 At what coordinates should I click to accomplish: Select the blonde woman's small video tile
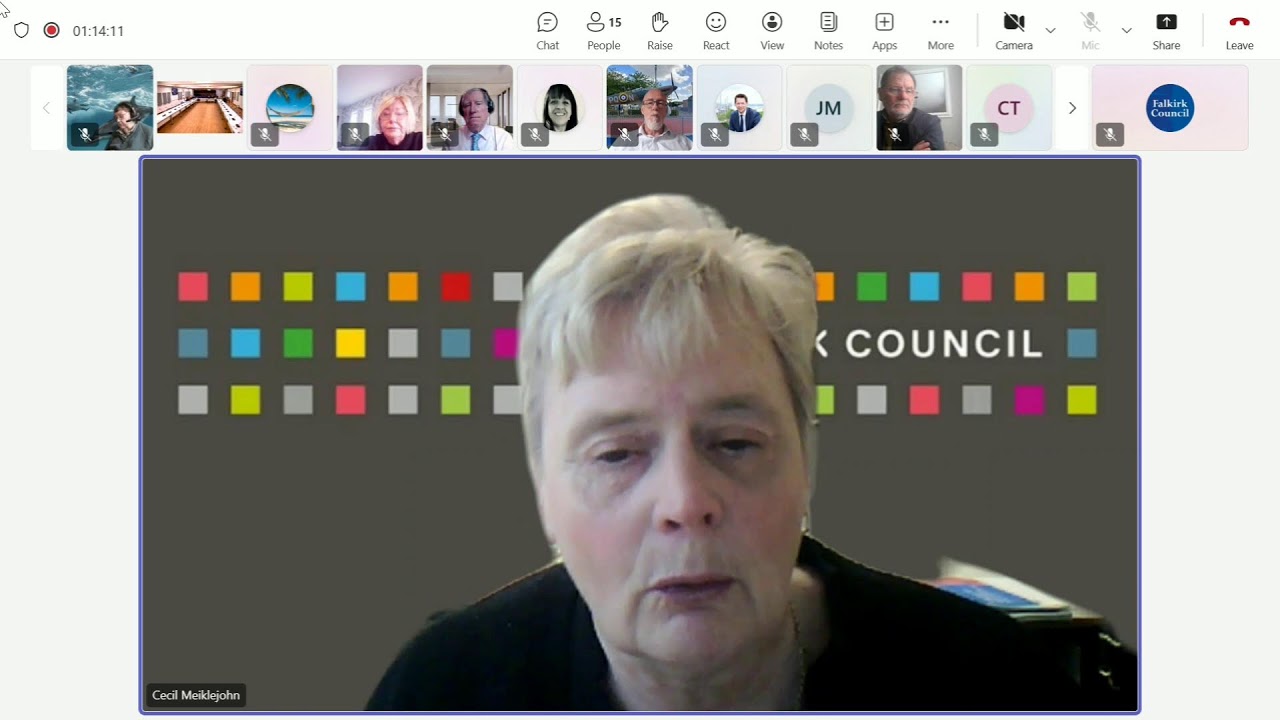[x=380, y=108]
